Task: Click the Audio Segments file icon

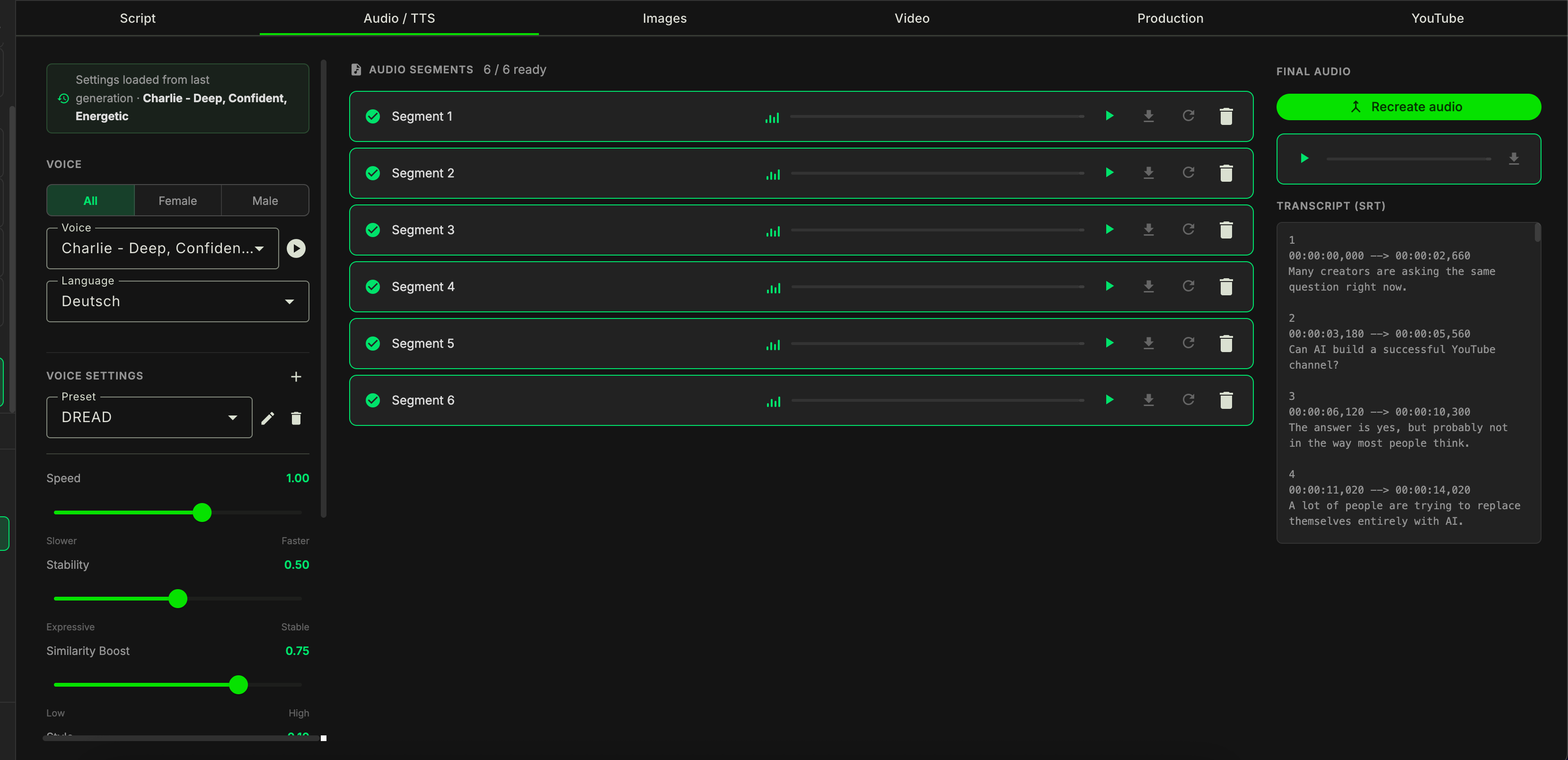Action: point(357,70)
